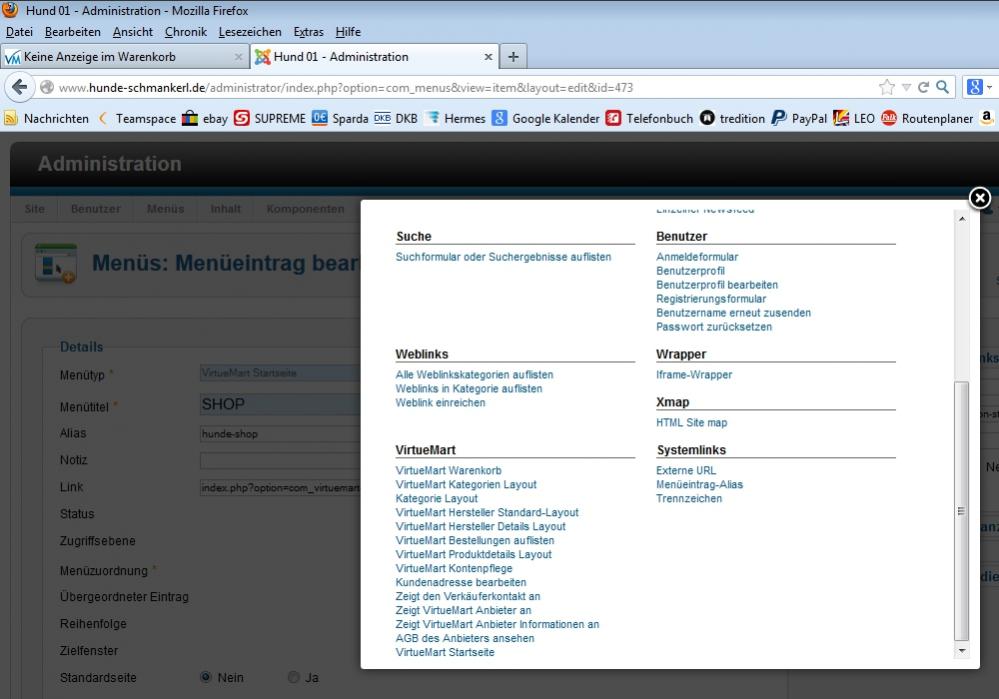Open the URL bar history dropdown arrow

(906, 87)
